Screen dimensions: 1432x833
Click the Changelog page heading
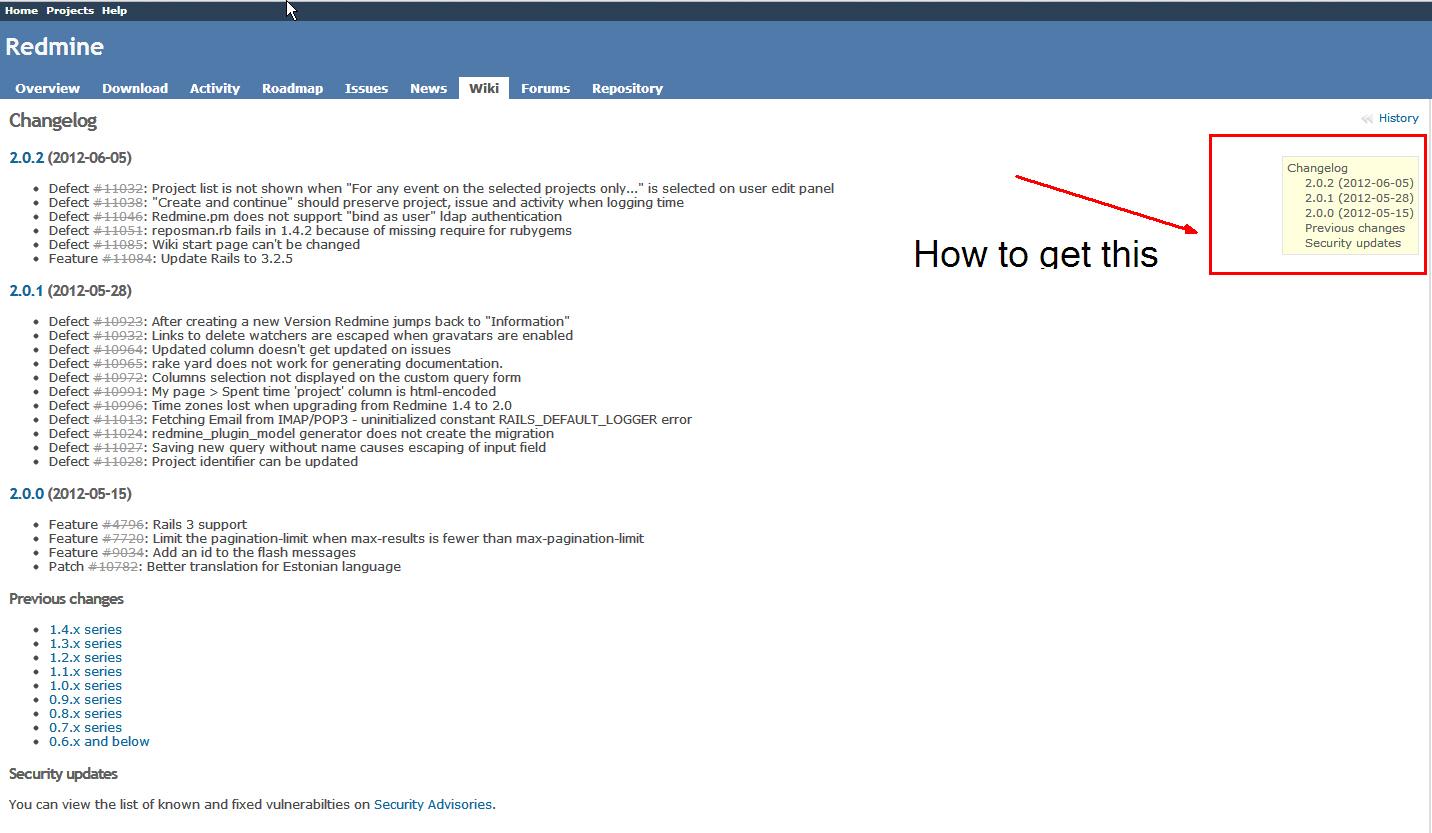pos(53,121)
